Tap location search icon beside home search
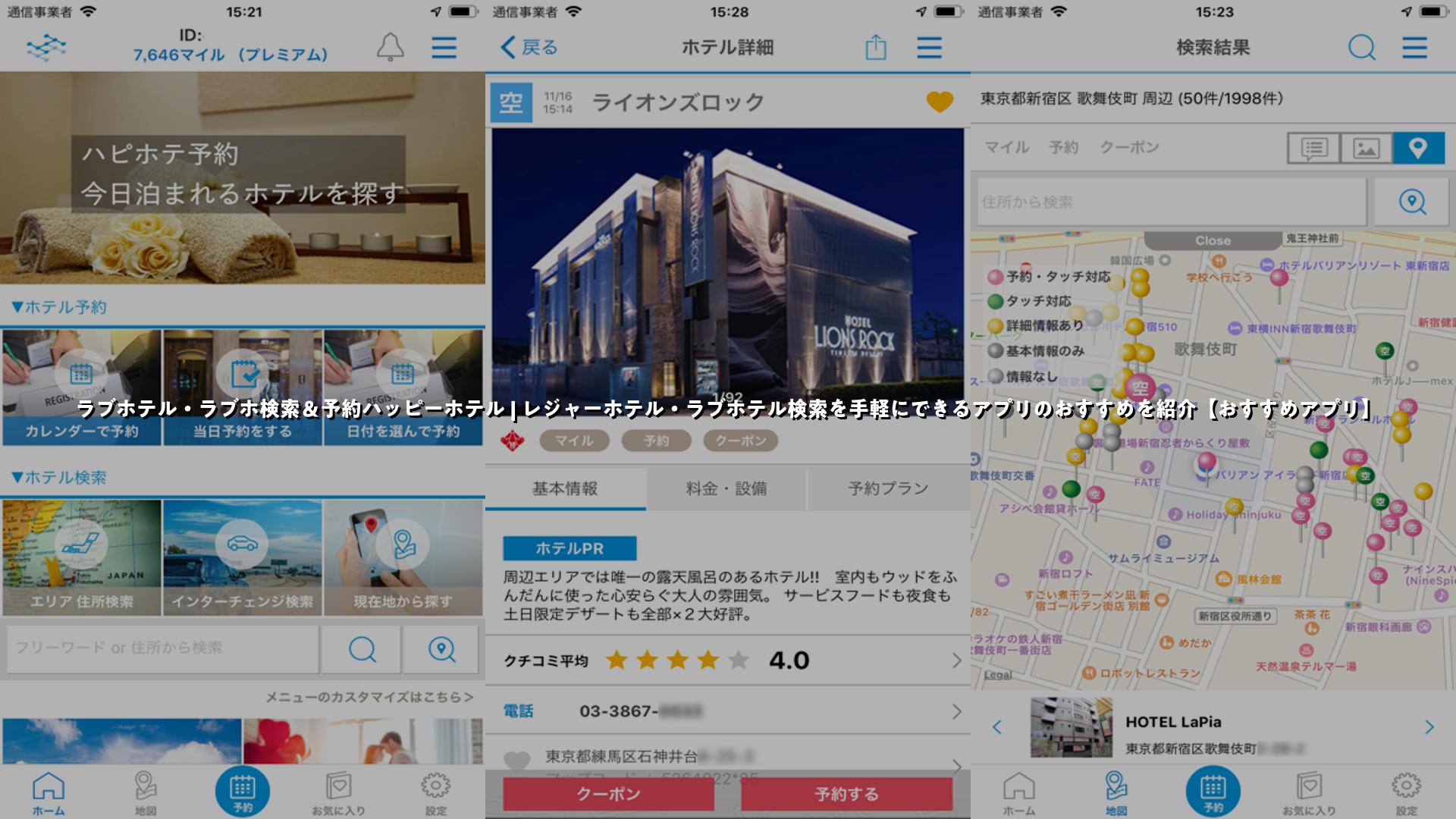Image resolution: width=1456 pixels, height=819 pixels. (441, 649)
